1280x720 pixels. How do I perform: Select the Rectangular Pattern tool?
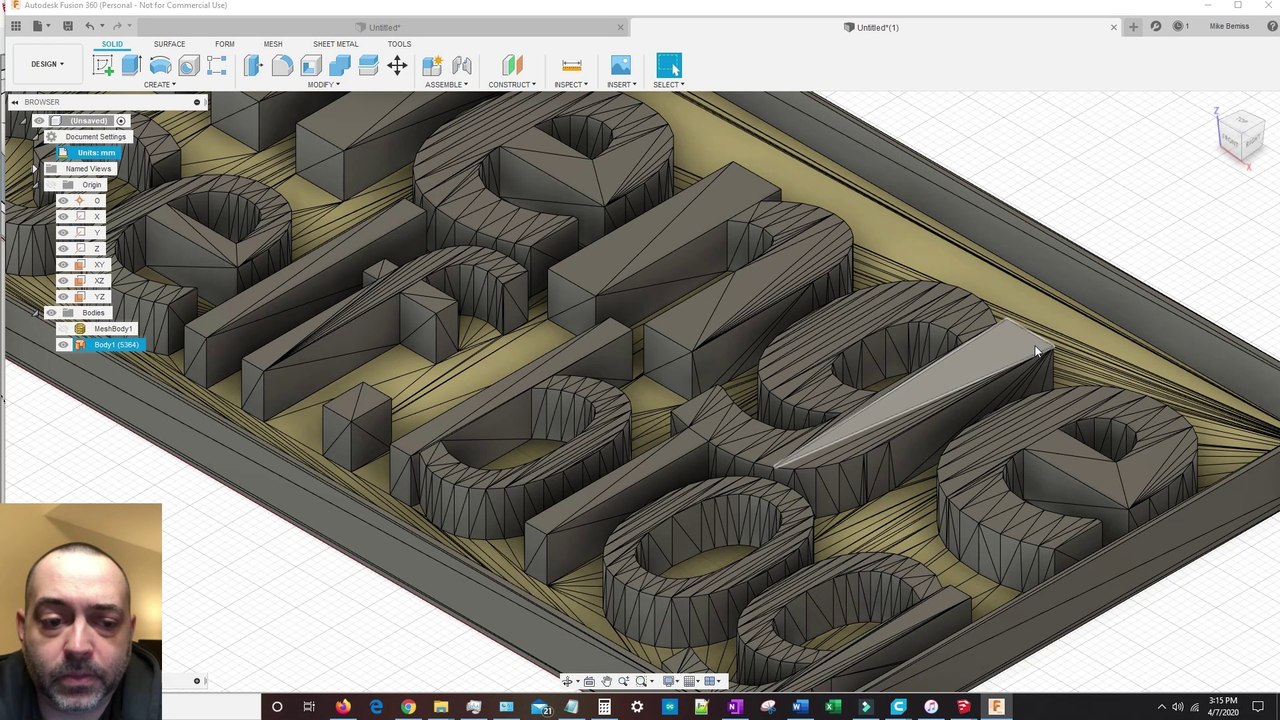pyautogui.click(x=217, y=66)
